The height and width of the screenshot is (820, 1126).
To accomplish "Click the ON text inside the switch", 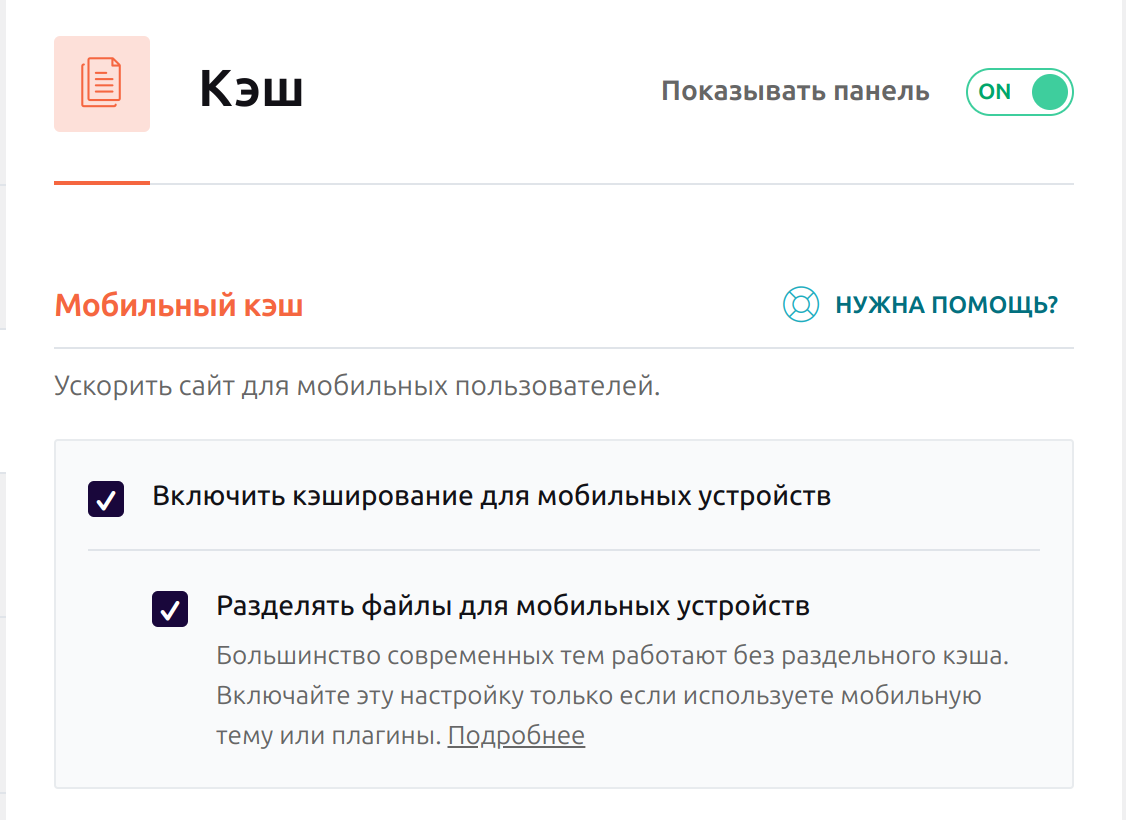I will pos(994,92).
